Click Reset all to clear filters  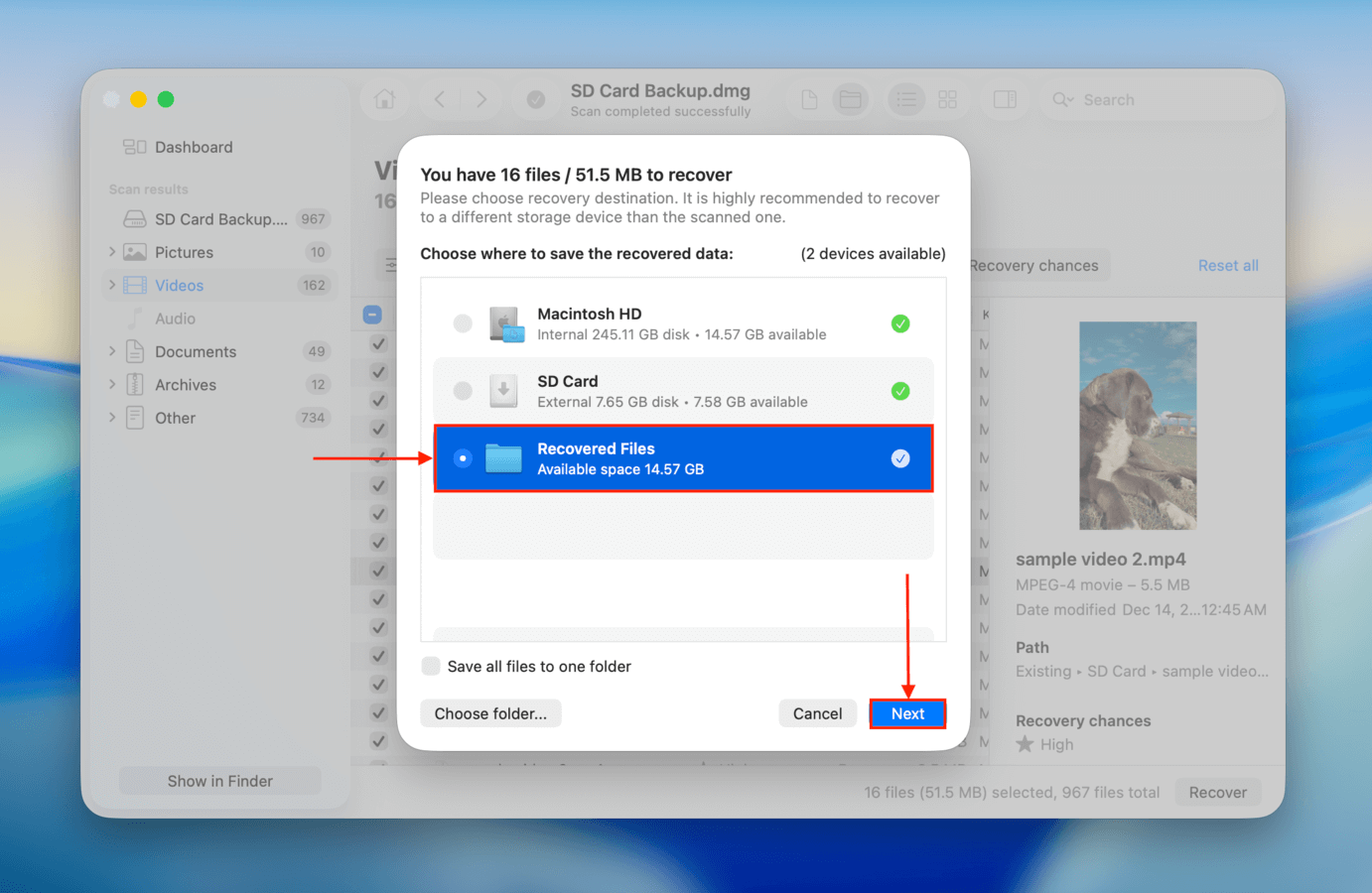coord(1228,265)
